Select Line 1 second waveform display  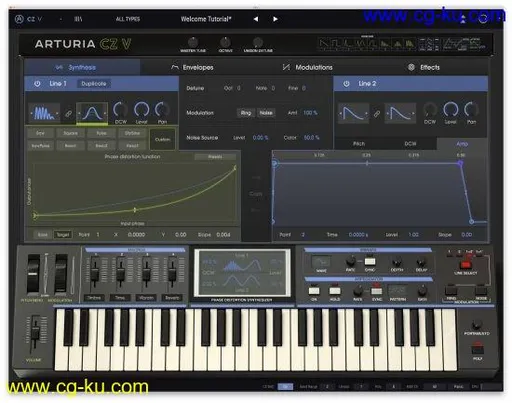coord(92,113)
